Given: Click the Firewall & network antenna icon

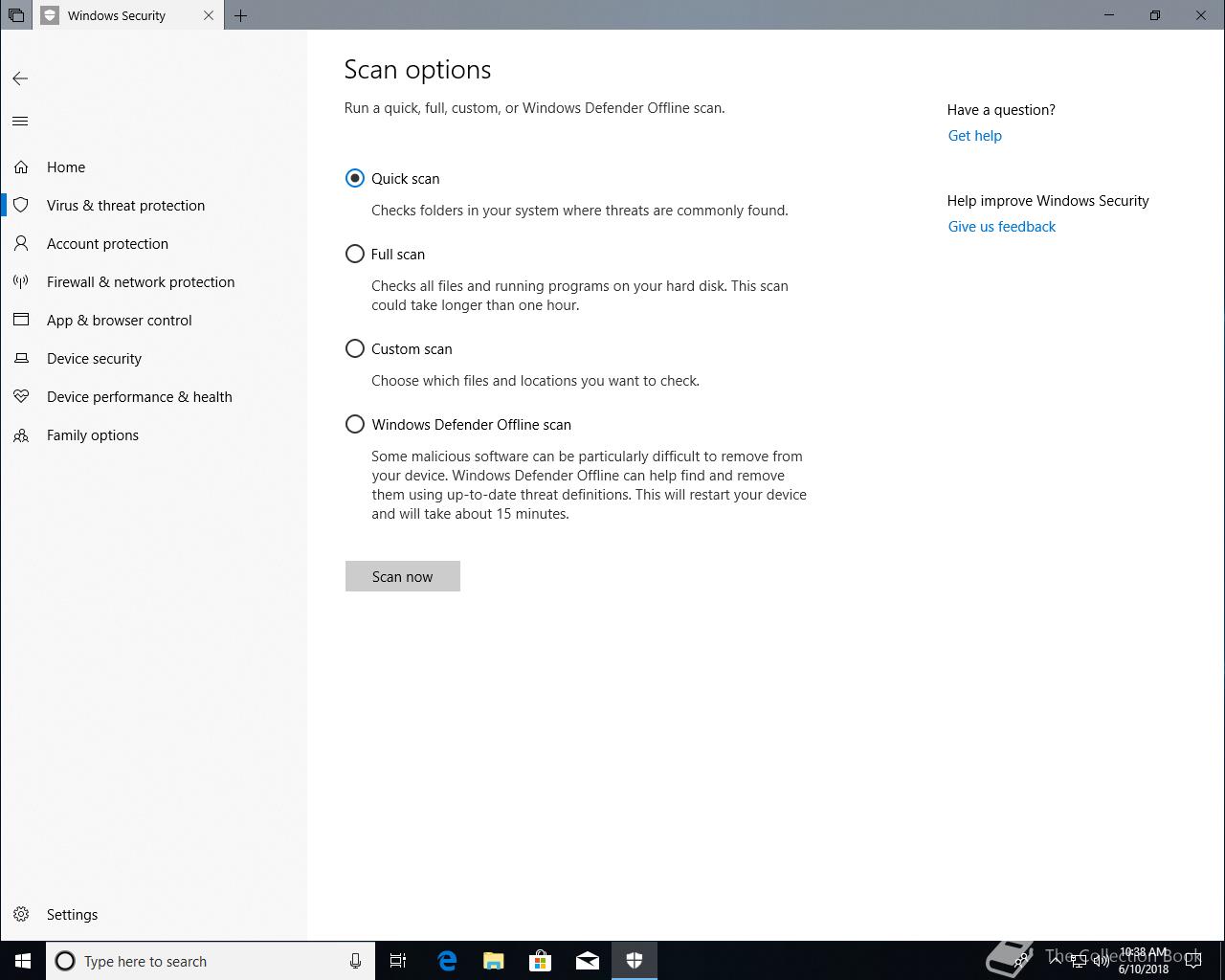Looking at the screenshot, I should click(21, 281).
